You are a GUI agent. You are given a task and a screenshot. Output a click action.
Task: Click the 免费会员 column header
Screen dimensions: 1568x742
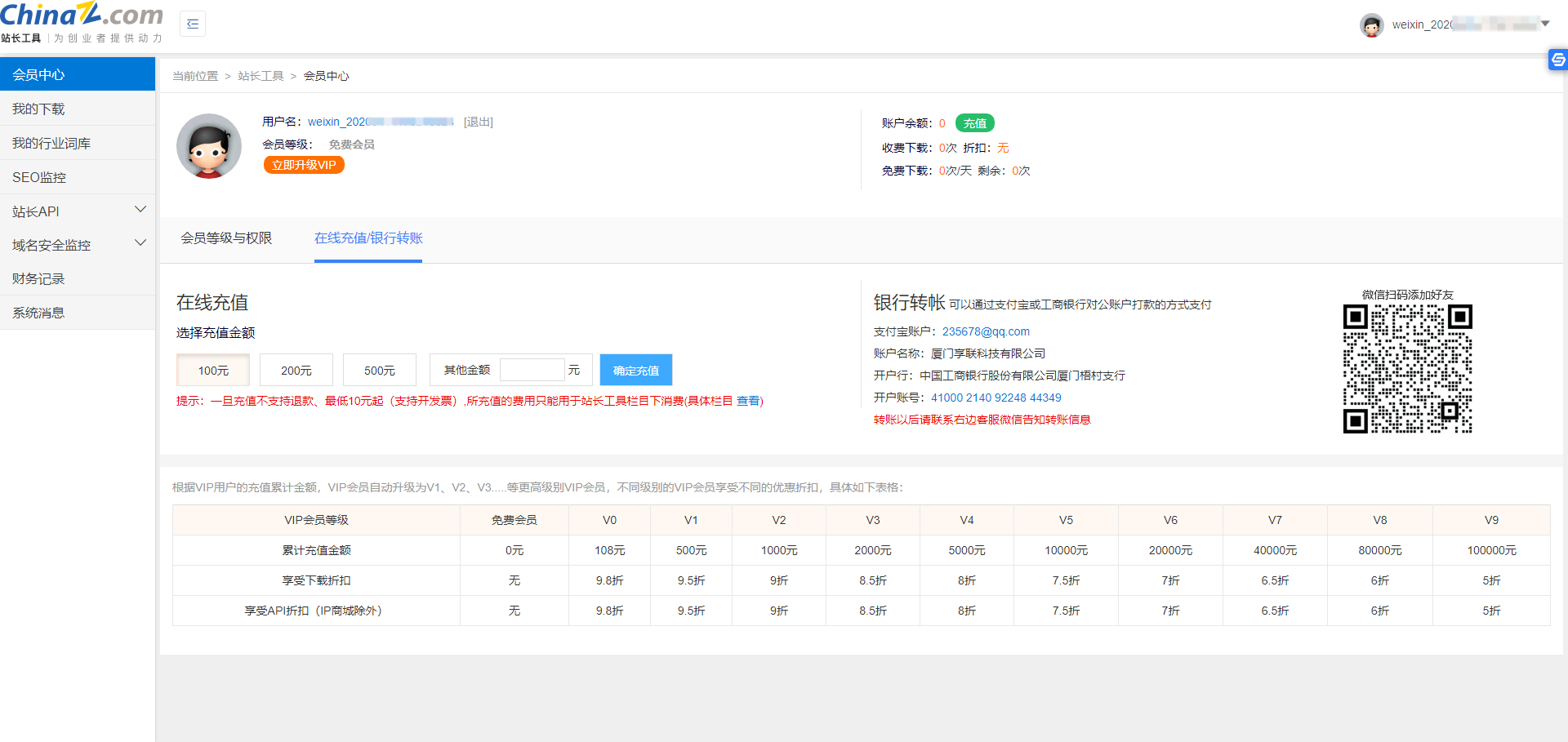(514, 520)
